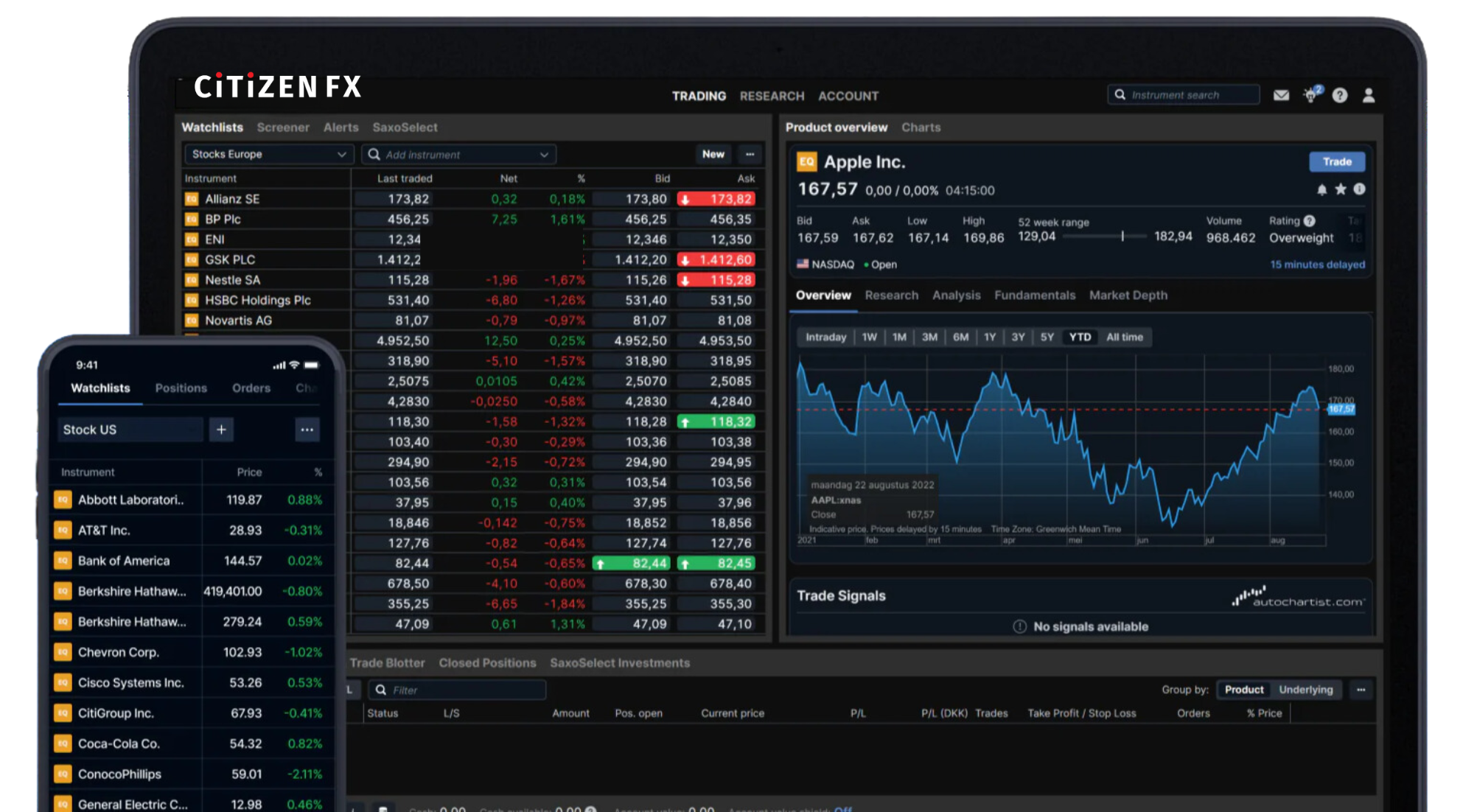Open the three-dot menu in phone watchlist
The height and width of the screenshot is (812, 1477).
[307, 430]
